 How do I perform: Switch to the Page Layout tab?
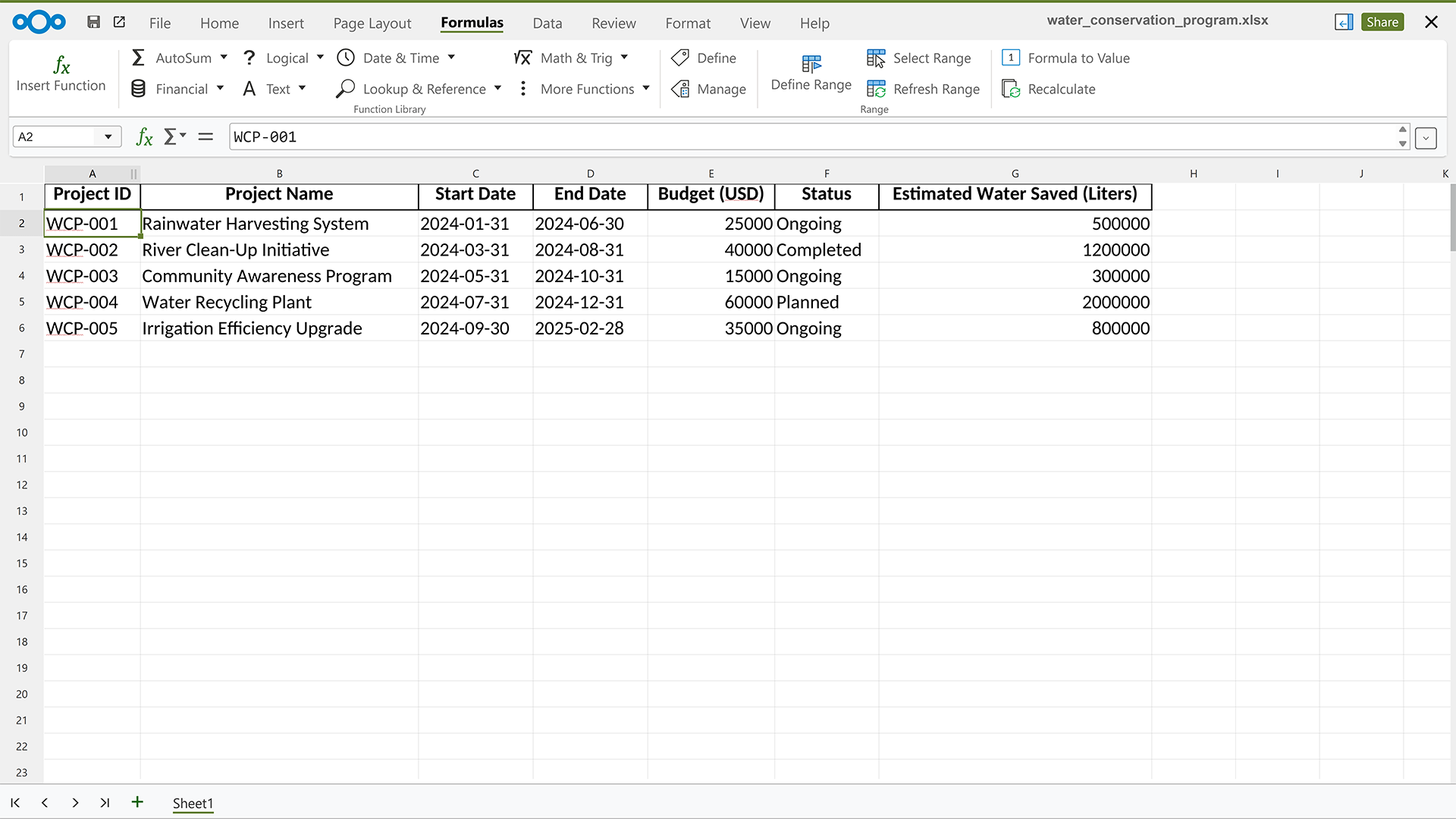point(372,23)
